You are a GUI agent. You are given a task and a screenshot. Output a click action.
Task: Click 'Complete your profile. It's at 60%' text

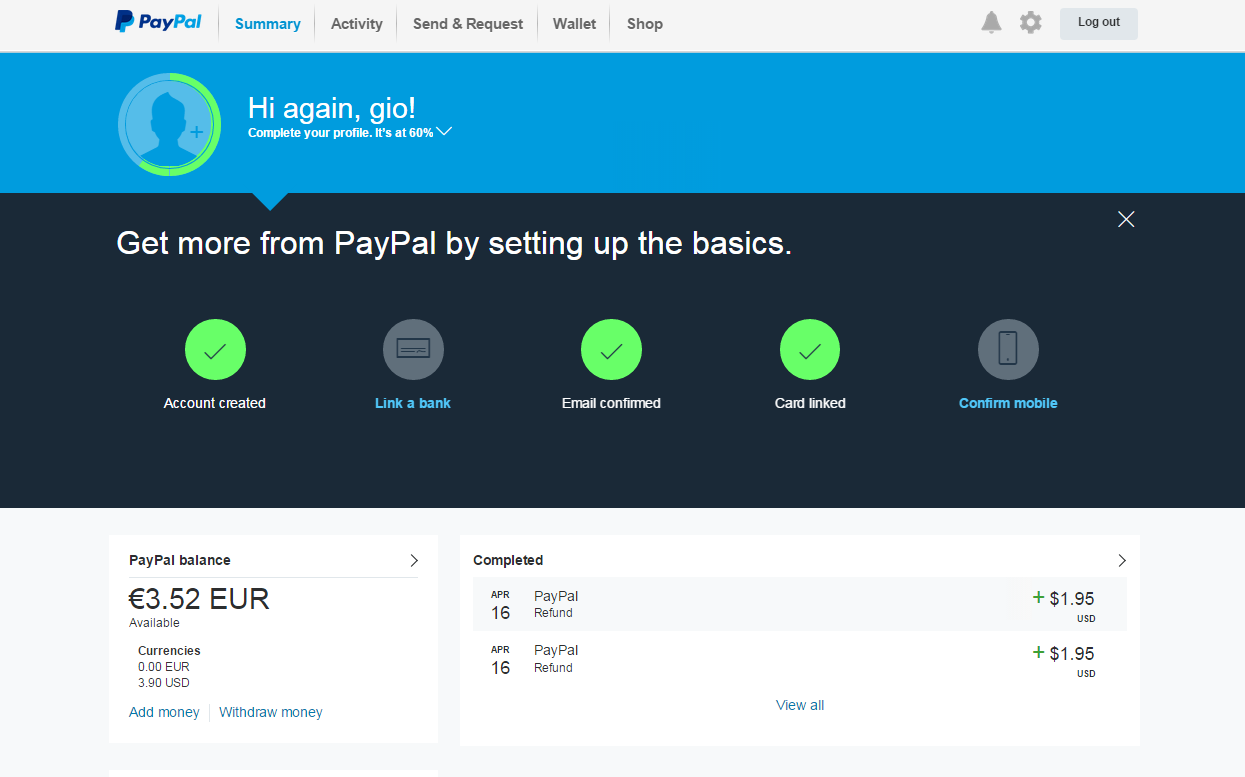point(341,132)
